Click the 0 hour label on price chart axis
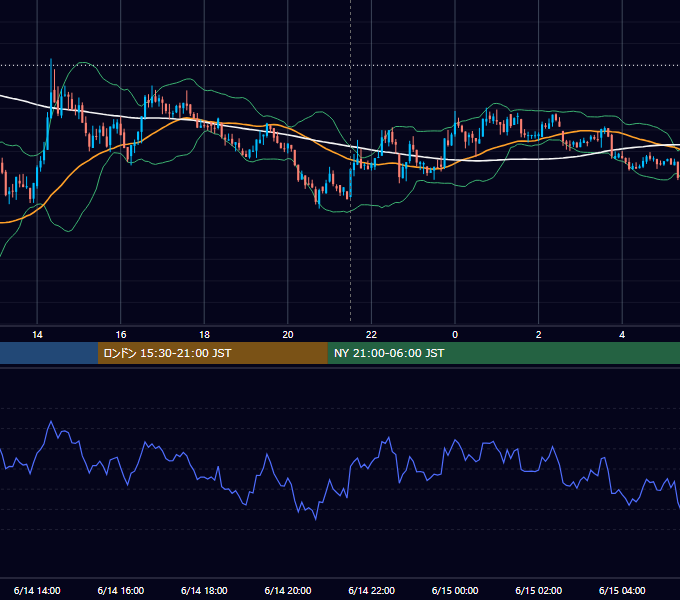The width and height of the screenshot is (680, 600). pyautogui.click(x=455, y=335)
